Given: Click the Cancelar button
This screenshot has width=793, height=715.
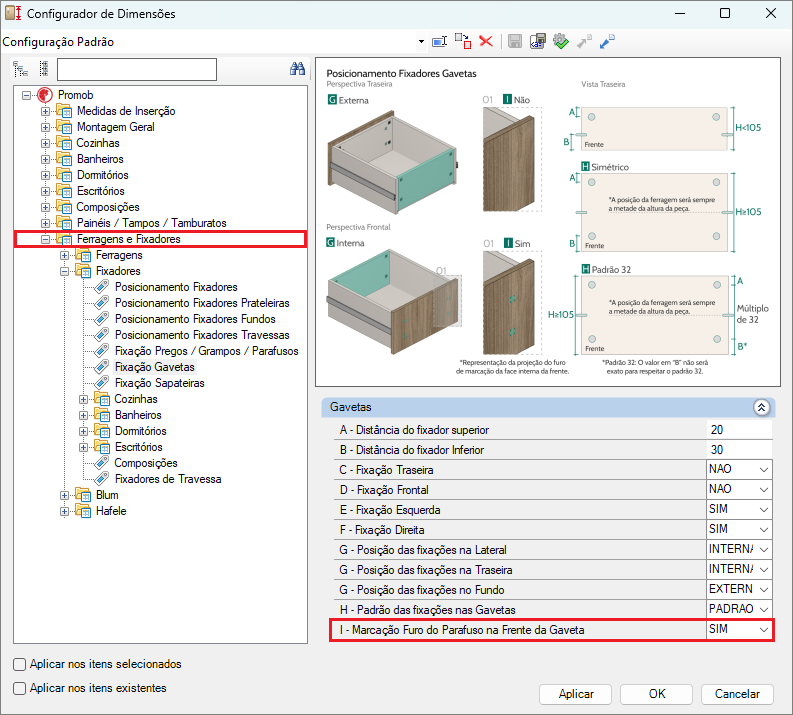Looking at the screenshot, I should point(737,694).
